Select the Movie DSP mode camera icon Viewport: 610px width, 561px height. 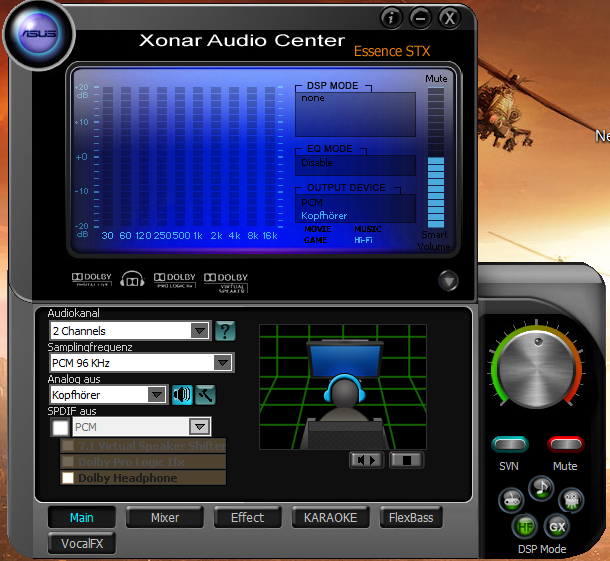click(x=571, y=500)
